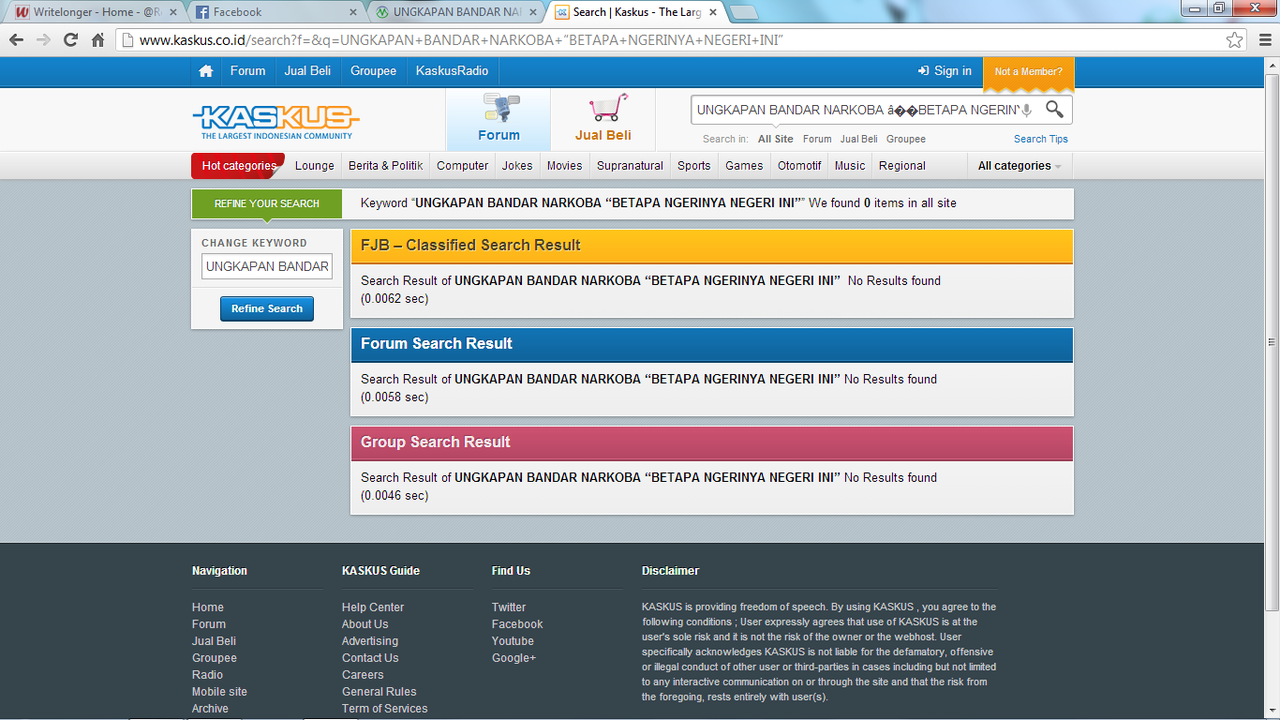Open Regional category
The width and height of the screenshot is (1280, 720).
902,166
